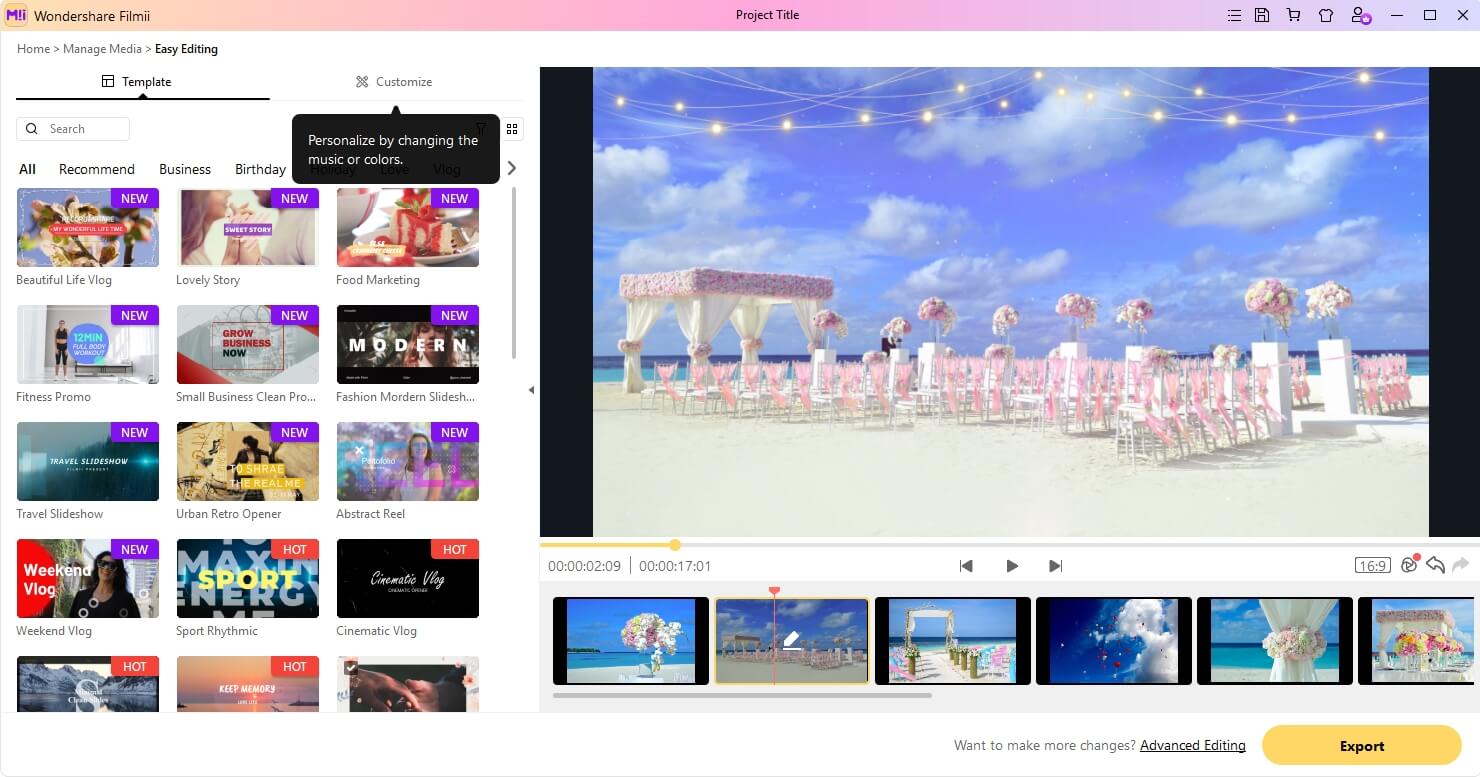Click the redo arrow below the preview
Screen dimensions: 1480x777
tap(1461, 565)
